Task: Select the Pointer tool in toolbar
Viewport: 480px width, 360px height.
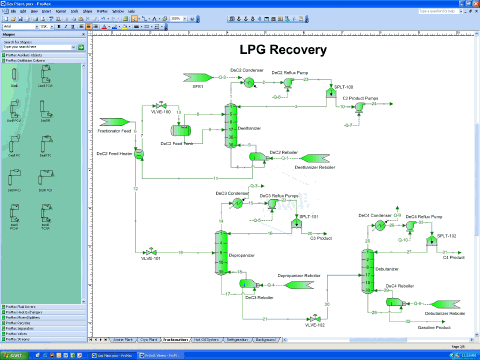Action: 134,19
